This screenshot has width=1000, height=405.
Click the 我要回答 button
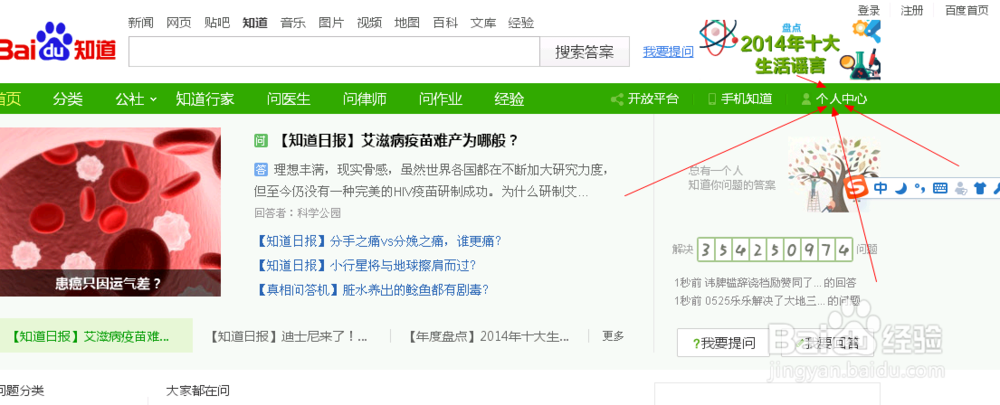(x=830, y=344)
